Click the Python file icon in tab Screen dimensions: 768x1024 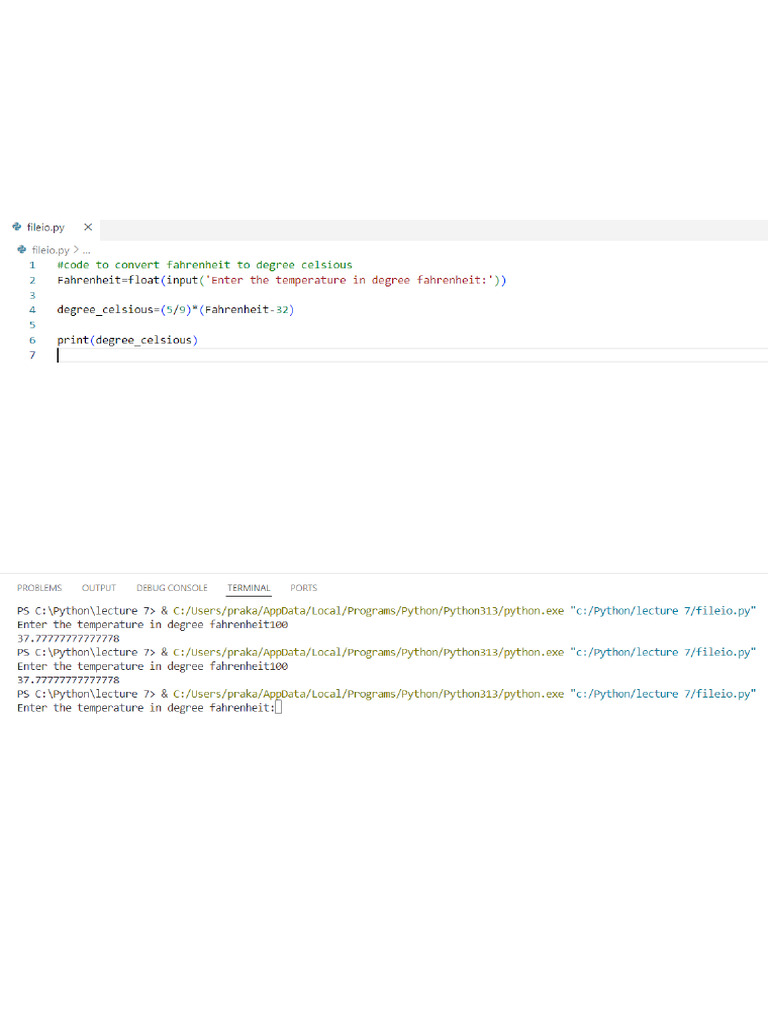pyautogui.click(x=17, y=227)
